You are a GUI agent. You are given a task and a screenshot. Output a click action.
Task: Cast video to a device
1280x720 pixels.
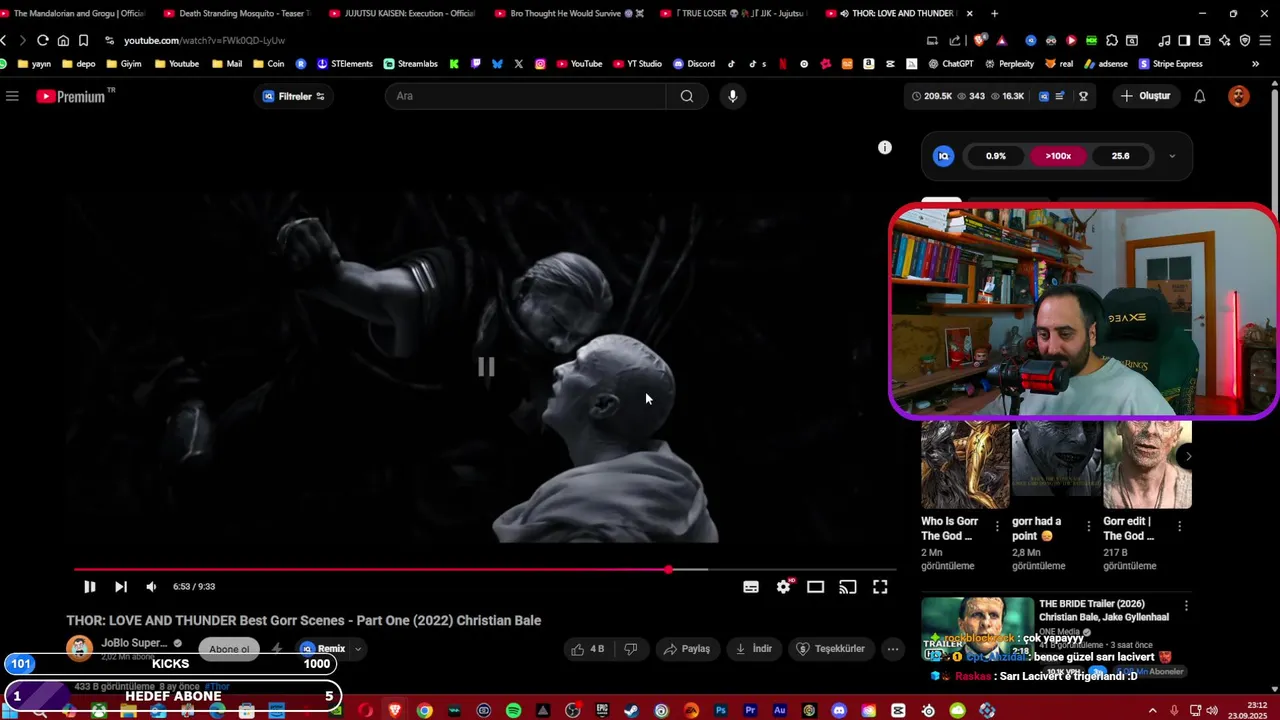[x=848, y=587]
